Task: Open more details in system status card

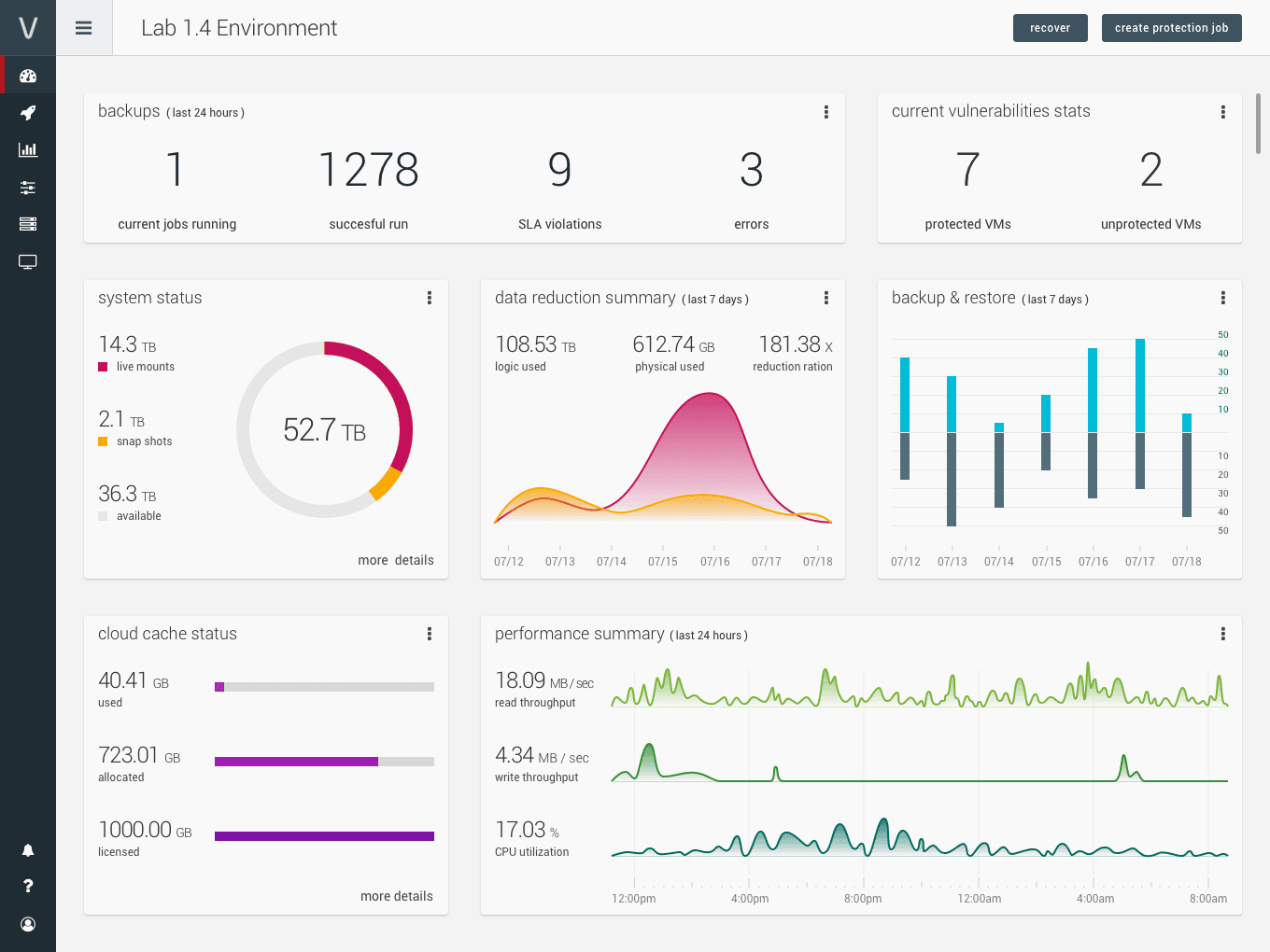Action: (x=396, y=560)
